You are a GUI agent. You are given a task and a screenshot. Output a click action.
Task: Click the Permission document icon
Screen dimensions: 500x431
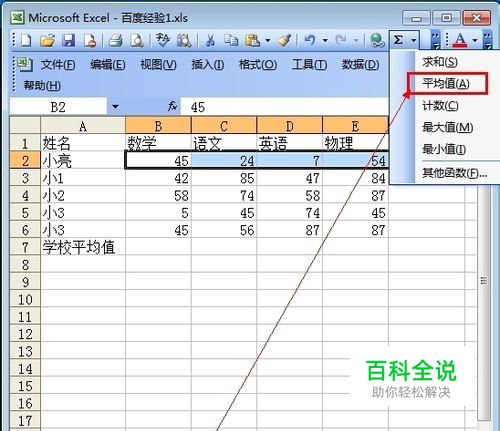point(90,41)
